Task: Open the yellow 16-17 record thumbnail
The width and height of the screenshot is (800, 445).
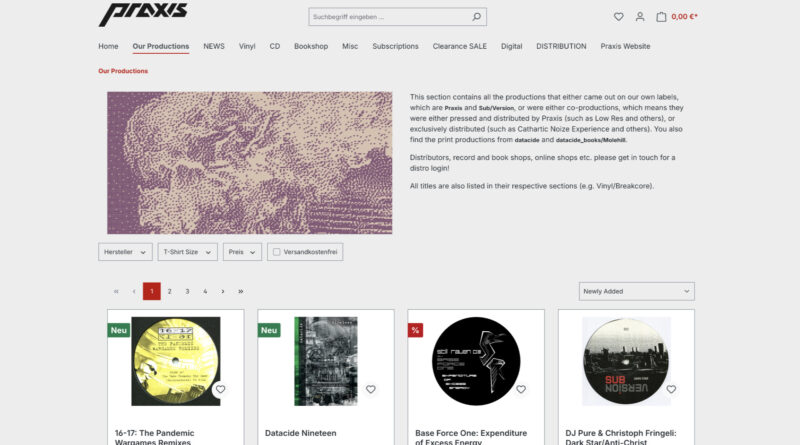Action: pyautogui.click(x=176, y=361)
